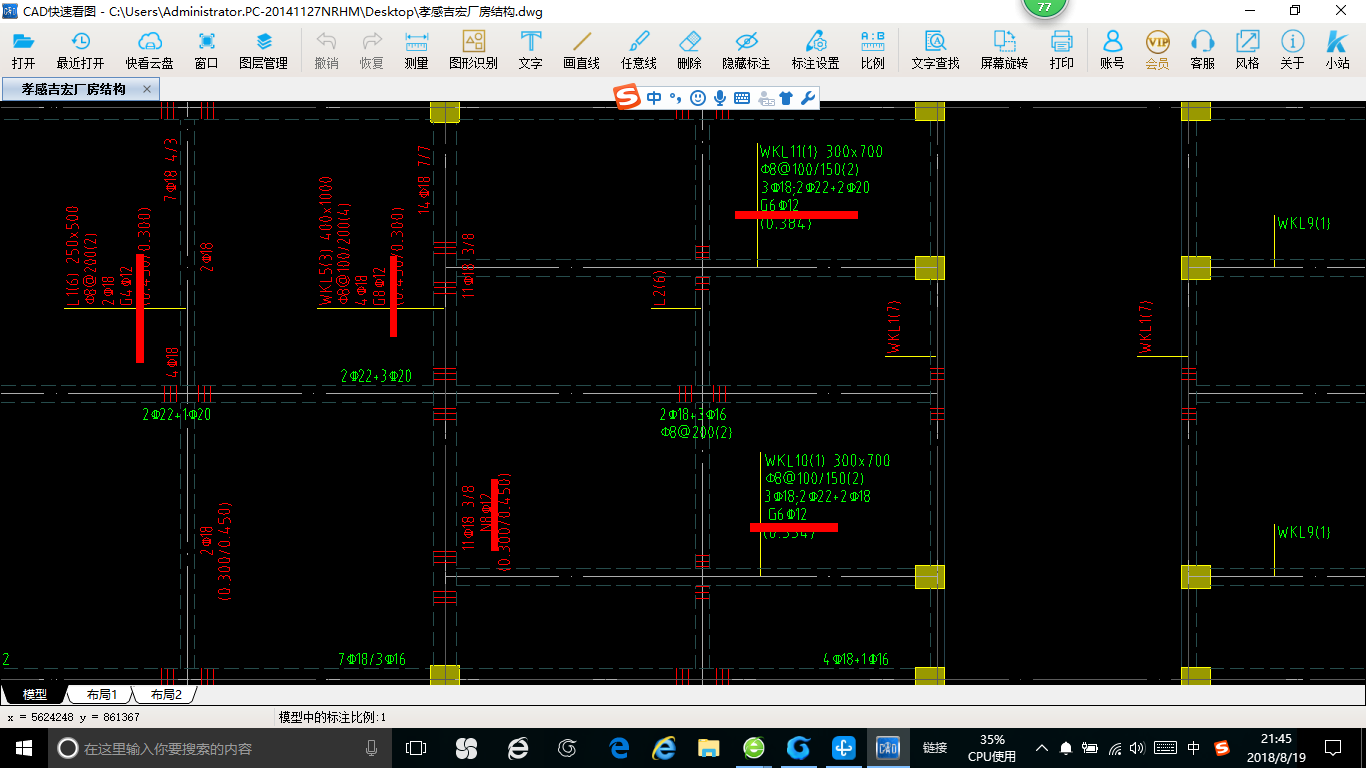Open the 小站 K station
This screenshot has height=768, width=1366.
(x=1337, y=50)
